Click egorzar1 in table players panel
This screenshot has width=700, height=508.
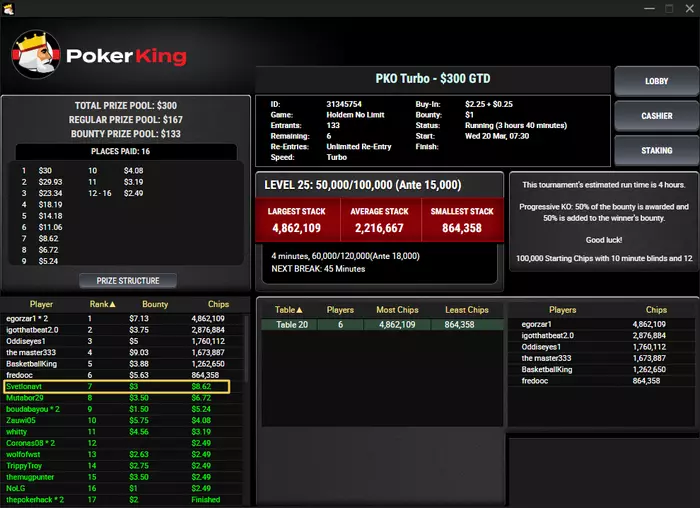click(602, 325)
